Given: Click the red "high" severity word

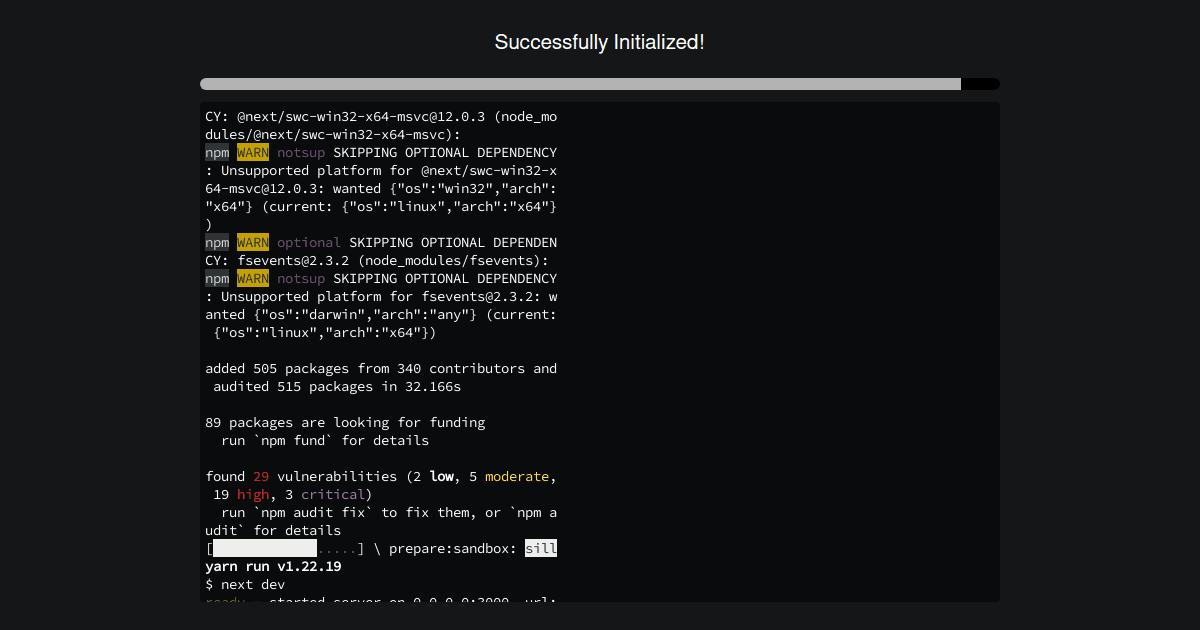Looking at the screenshot, I should tap(253, 495).
